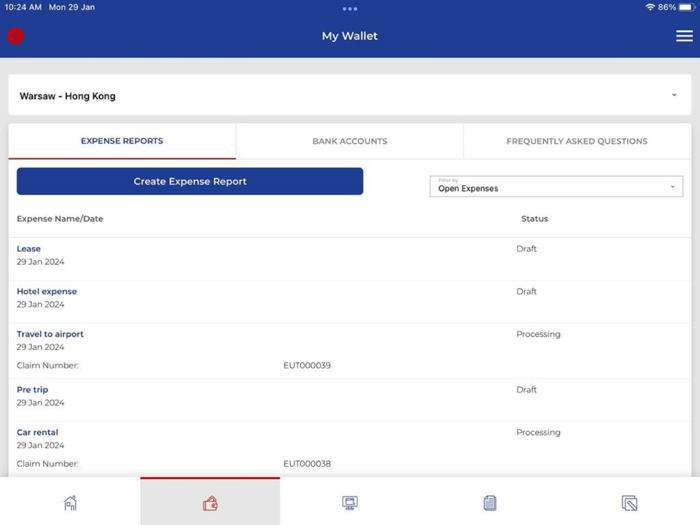The image size is (700, 525).
Task: Open the monitor icon in bottom bar
Action: [x=350, y=503]
